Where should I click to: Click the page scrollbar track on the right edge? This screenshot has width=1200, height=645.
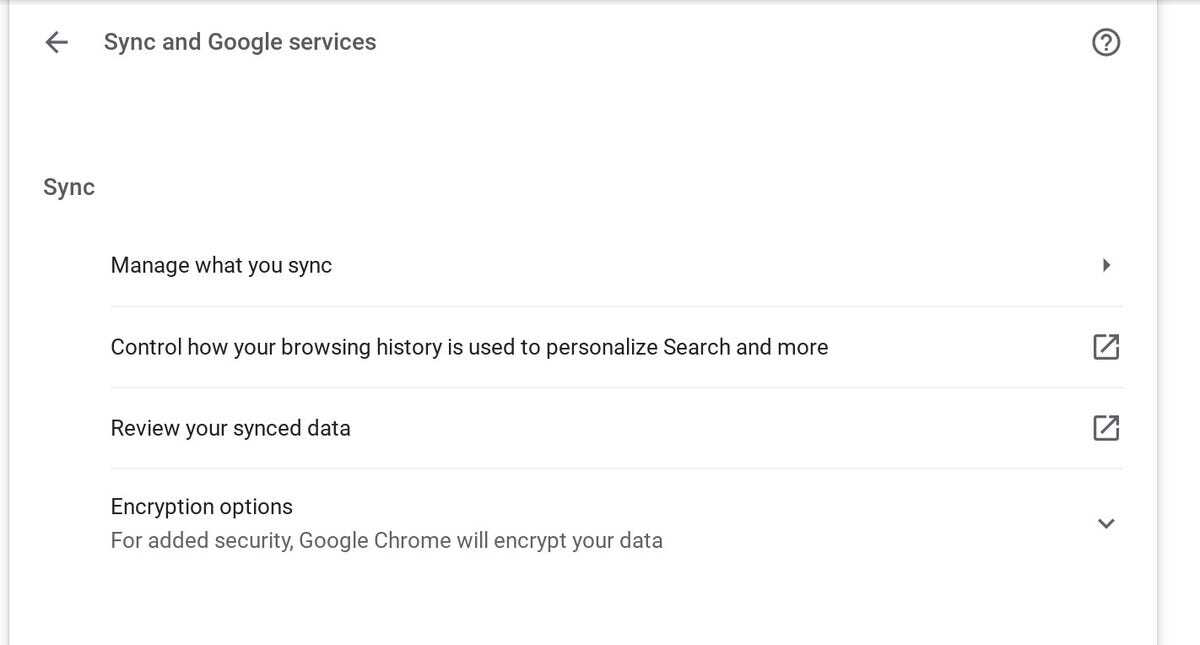tap(1178, 322)
